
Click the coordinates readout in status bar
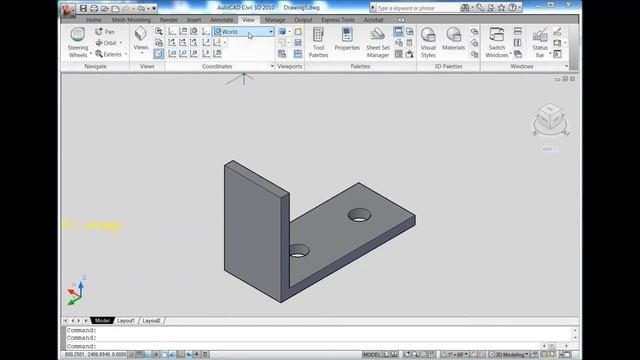tap(95, 354)
